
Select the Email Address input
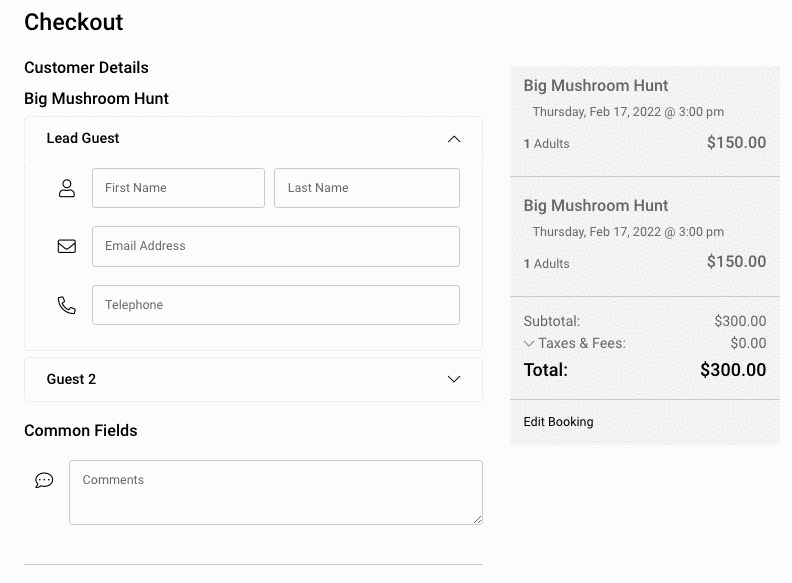pyautogui.click(x=276, y=247)
